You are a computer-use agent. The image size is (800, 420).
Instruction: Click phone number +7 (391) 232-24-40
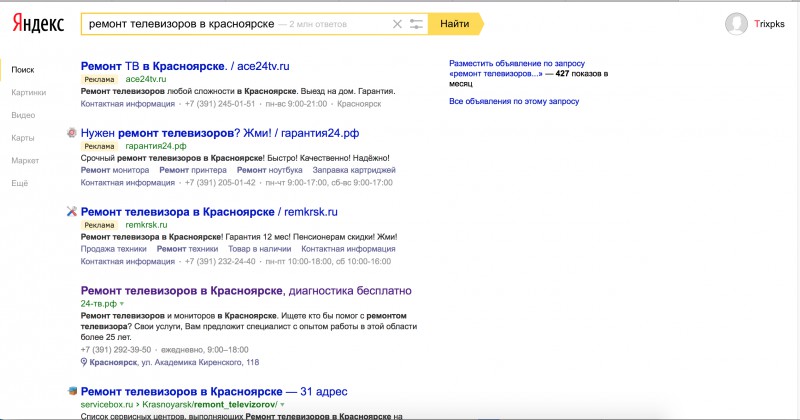coord(220,261)
